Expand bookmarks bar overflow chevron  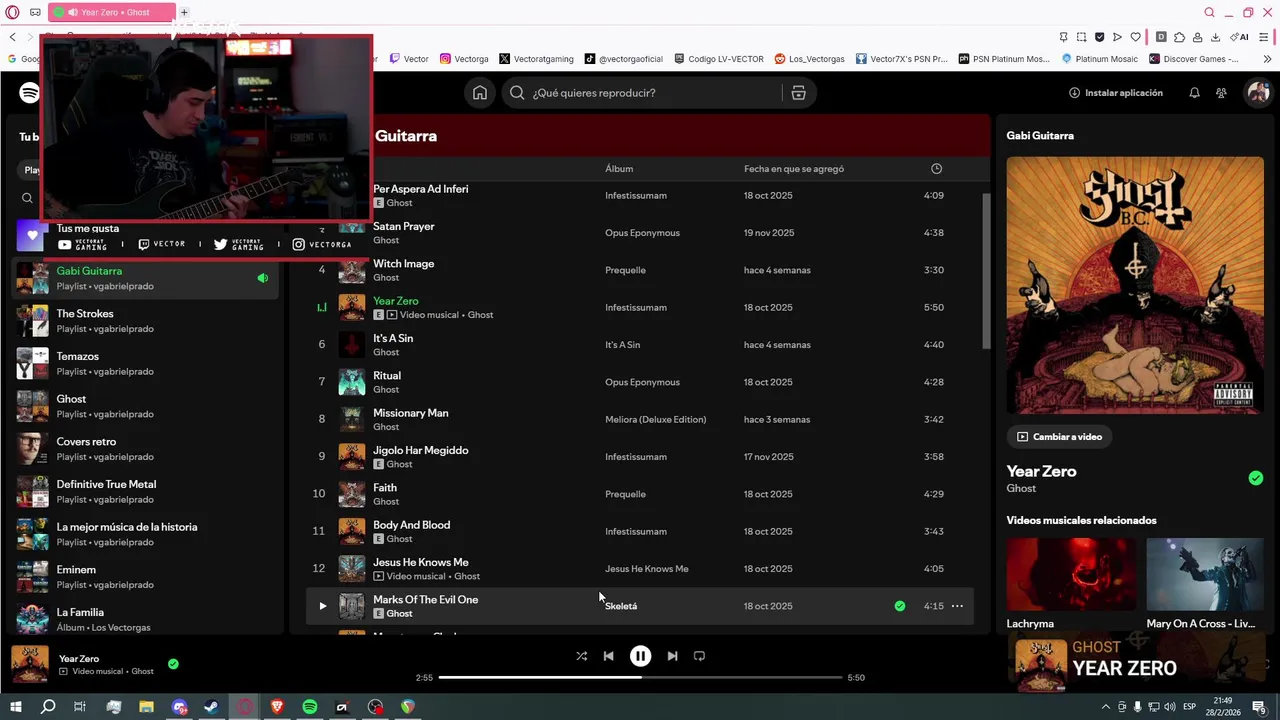1268,59
